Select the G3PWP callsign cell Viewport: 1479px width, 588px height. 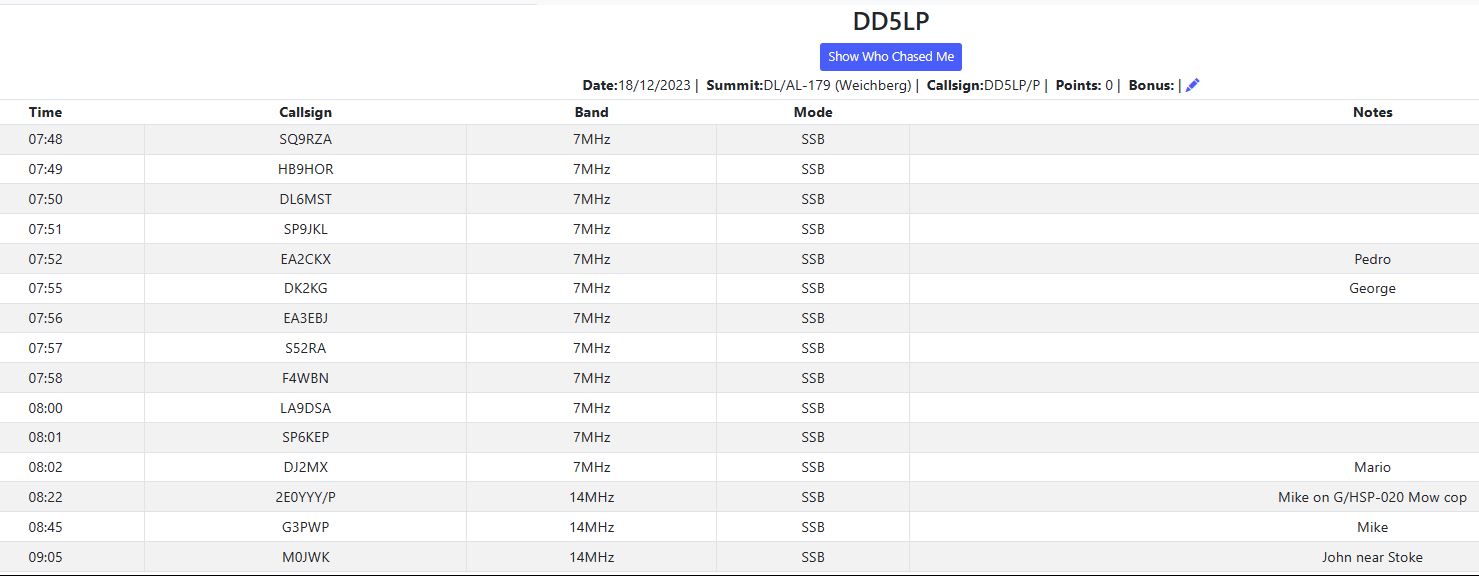pos(305,527)
